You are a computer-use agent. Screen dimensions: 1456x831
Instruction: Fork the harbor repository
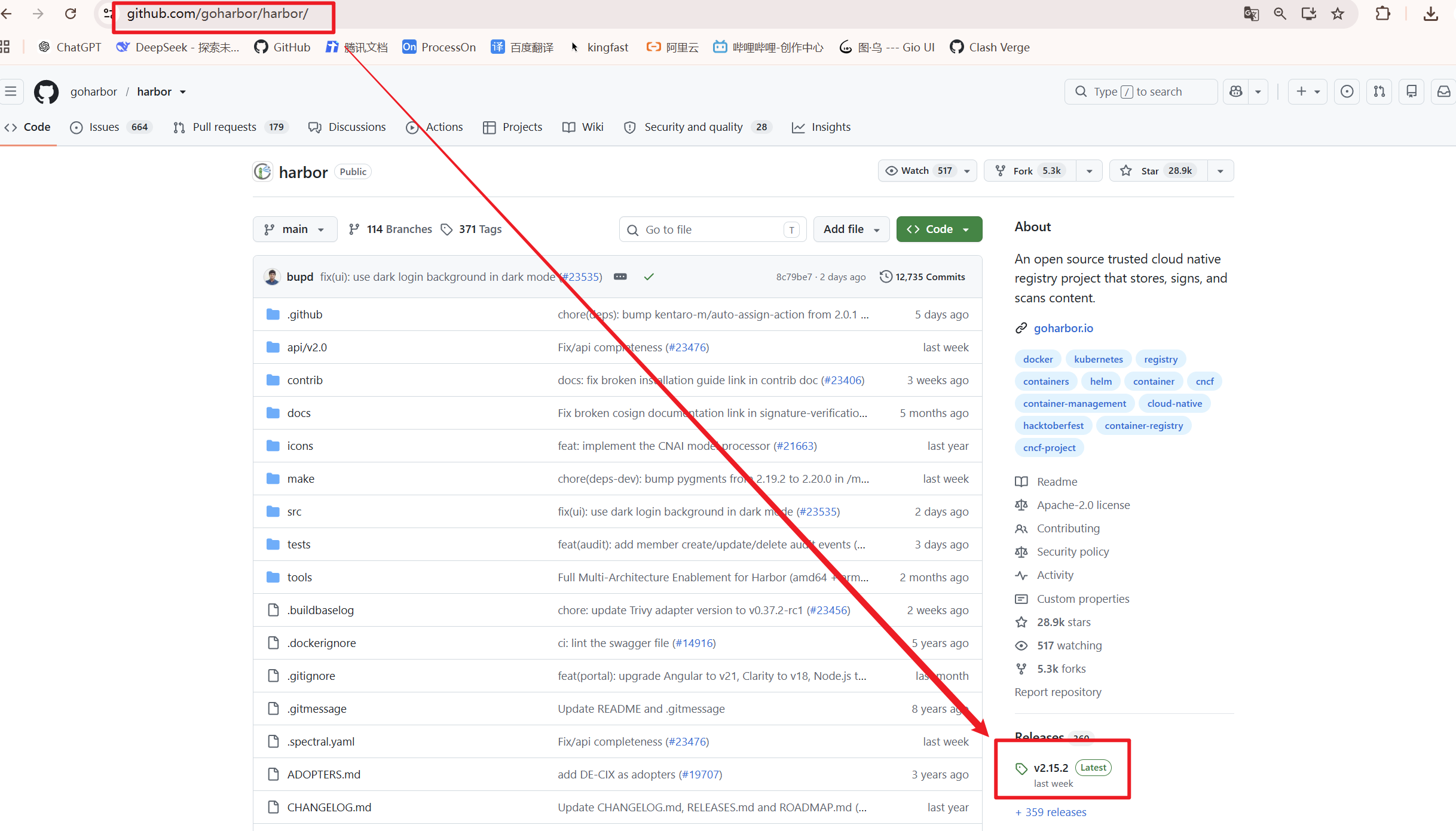(x=1030, y=171)
